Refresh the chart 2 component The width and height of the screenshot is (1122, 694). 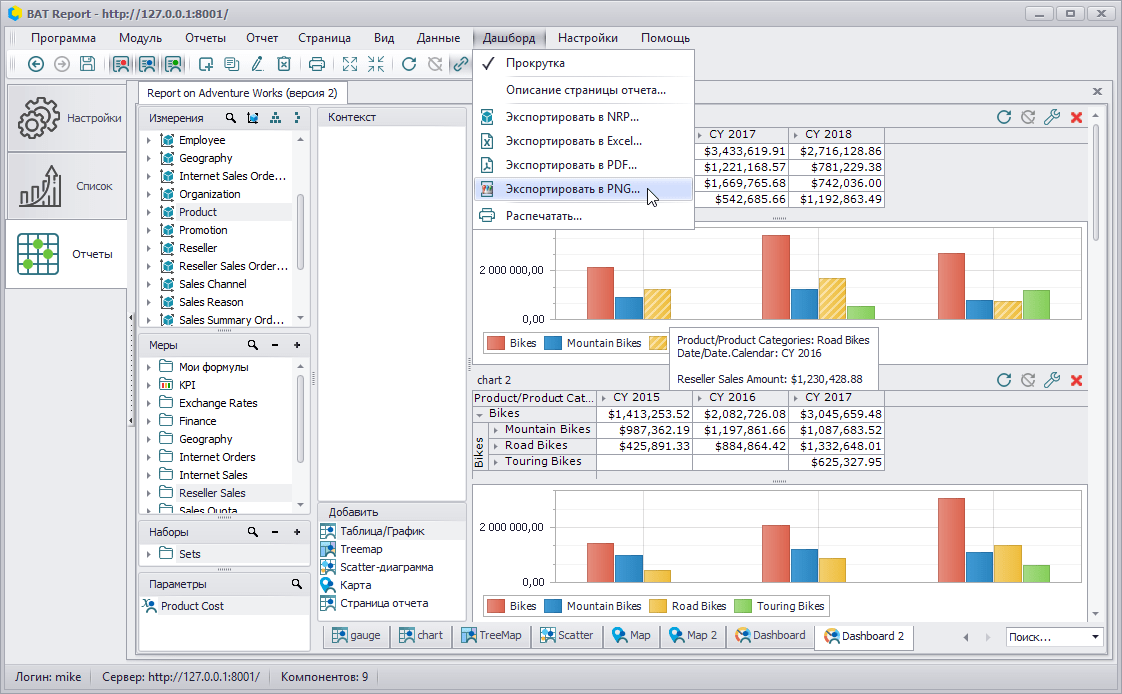[1004, 380]
